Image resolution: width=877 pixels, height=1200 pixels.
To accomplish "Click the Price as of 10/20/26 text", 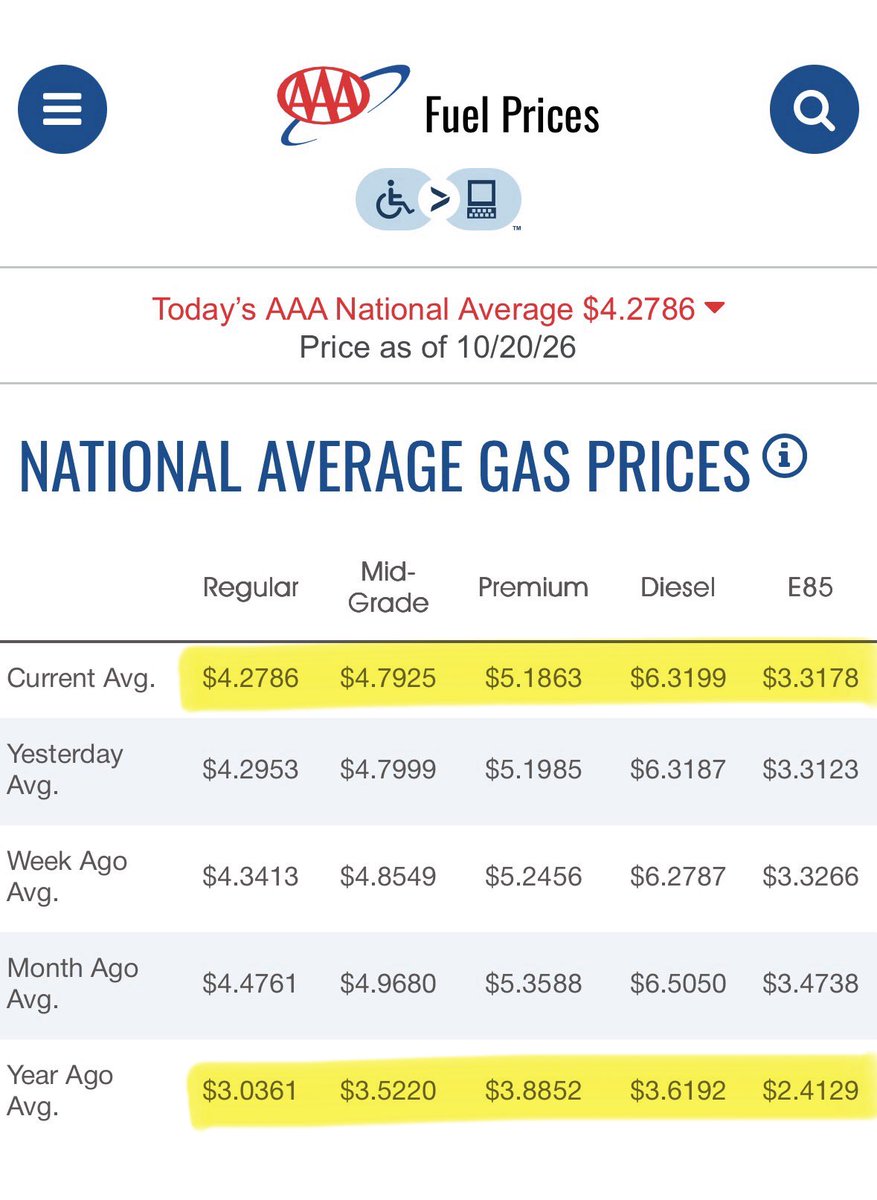I will [438, 347].
